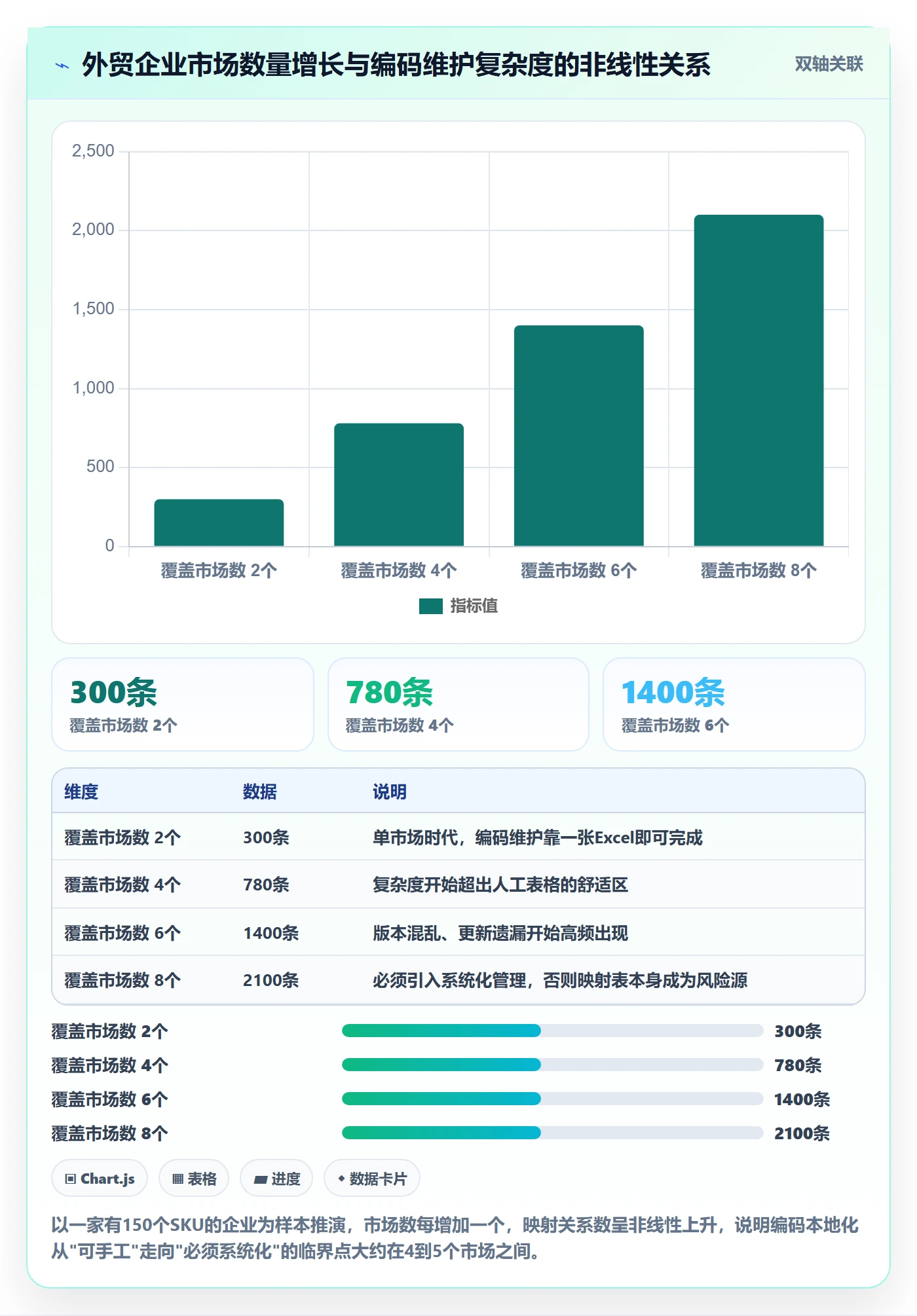Select the 数据卡片 tag
The height and width of the screenshot is (1316, 917).
tap(372, 1179)
